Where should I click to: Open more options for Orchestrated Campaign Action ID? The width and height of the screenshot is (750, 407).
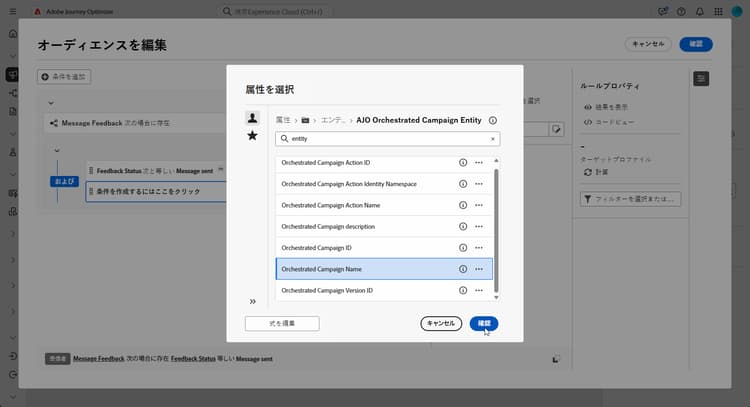(479, 163)
